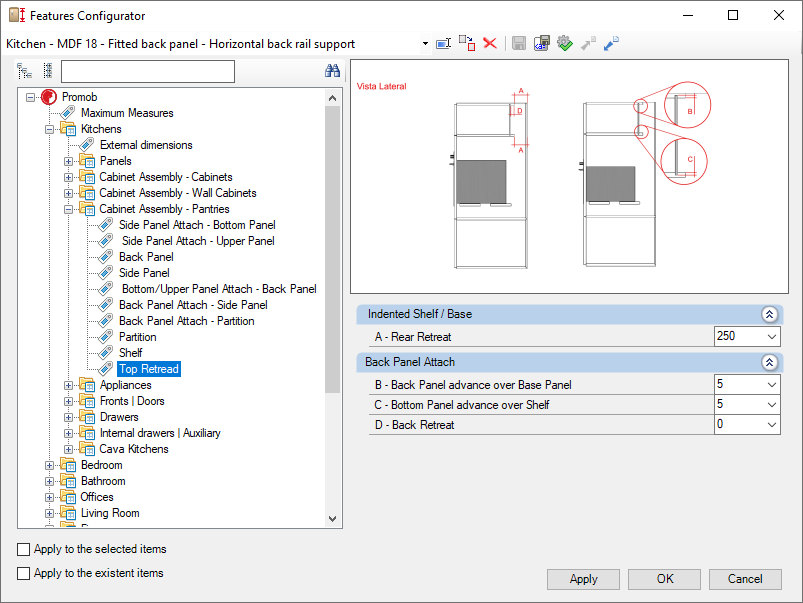
Task: Collapse Cabinet Assembly - Pantries folder
Action: tap(68, 209)
